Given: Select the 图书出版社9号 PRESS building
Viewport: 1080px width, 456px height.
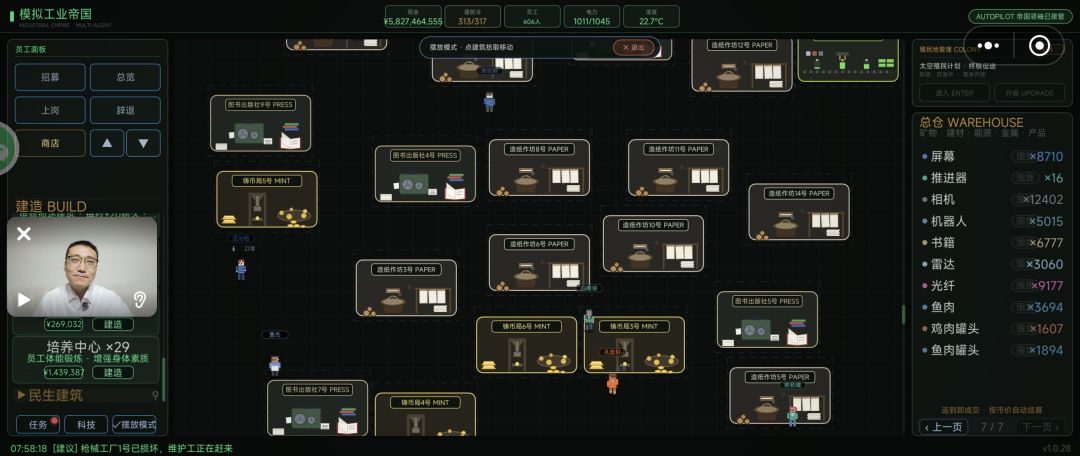Looking at the screenshot, I should (x=260, y=123).
